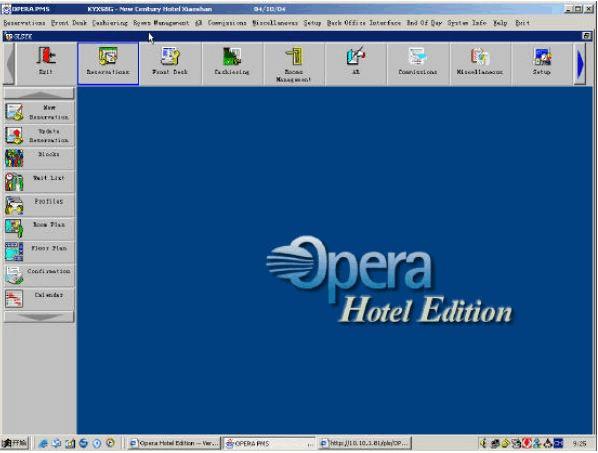
Task: Click the sidebar down arrow button
Action: (39, 317)
